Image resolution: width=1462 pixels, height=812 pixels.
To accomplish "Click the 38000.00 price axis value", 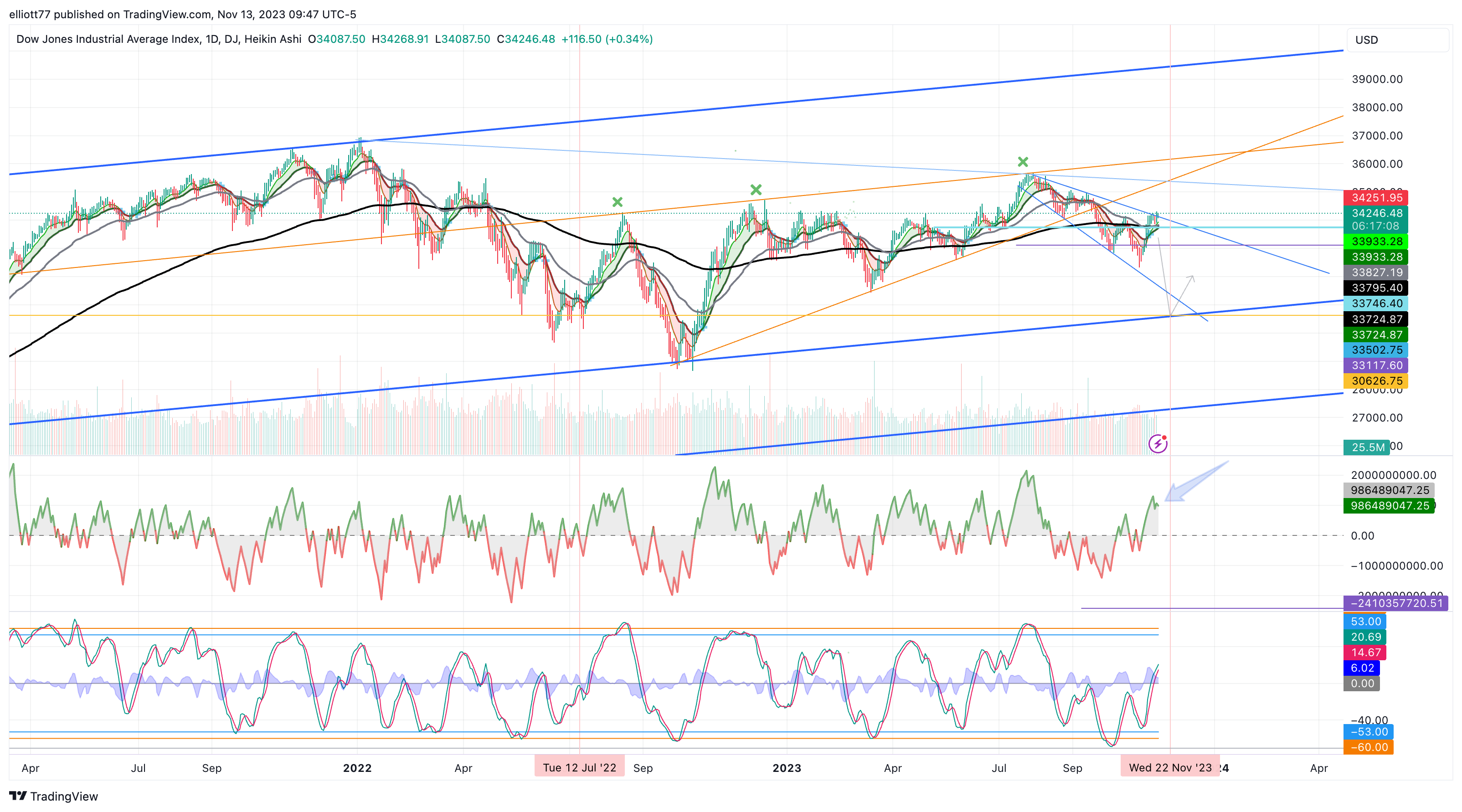I will coord(1377,108).
